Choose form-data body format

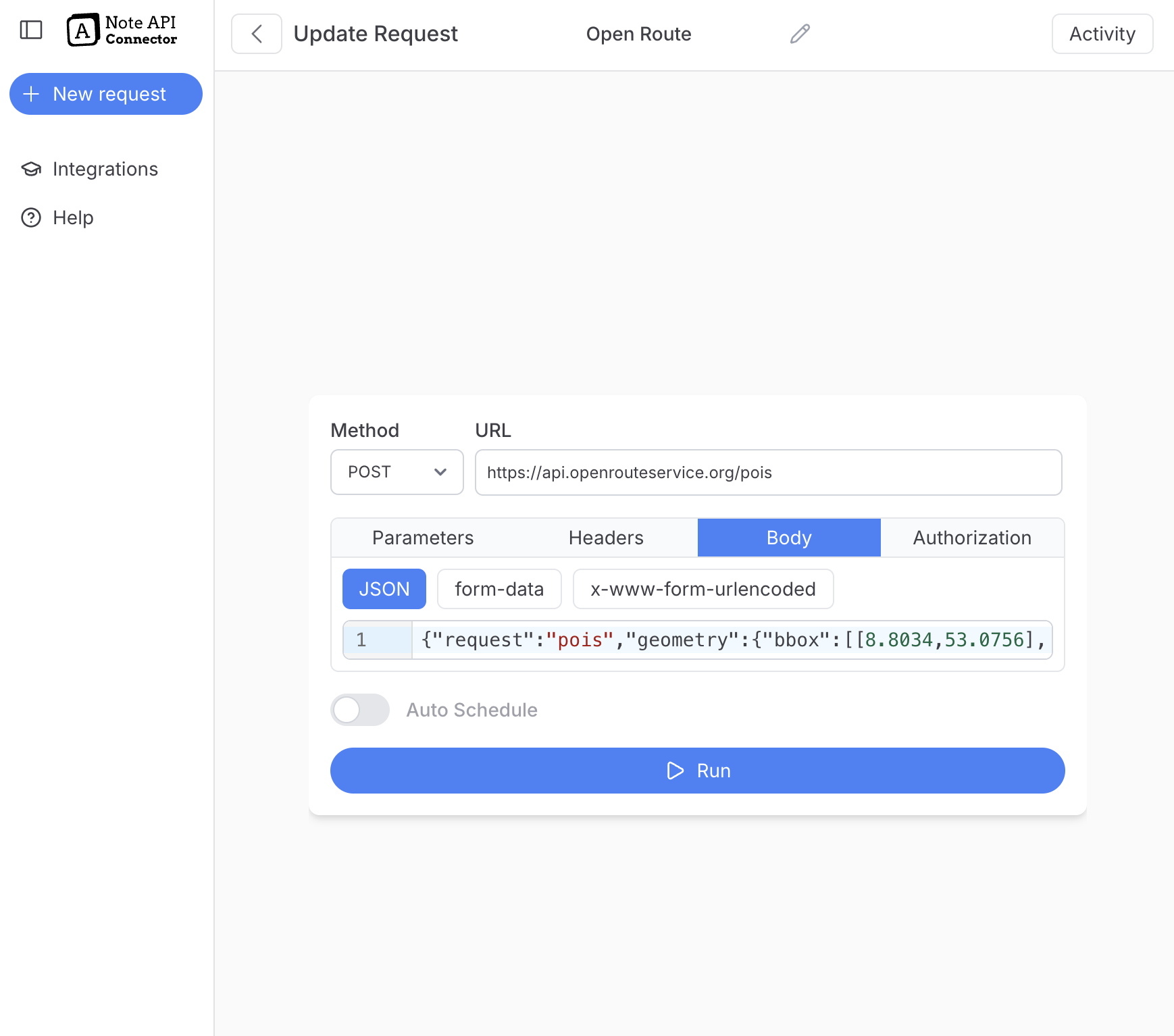(499, 589)
